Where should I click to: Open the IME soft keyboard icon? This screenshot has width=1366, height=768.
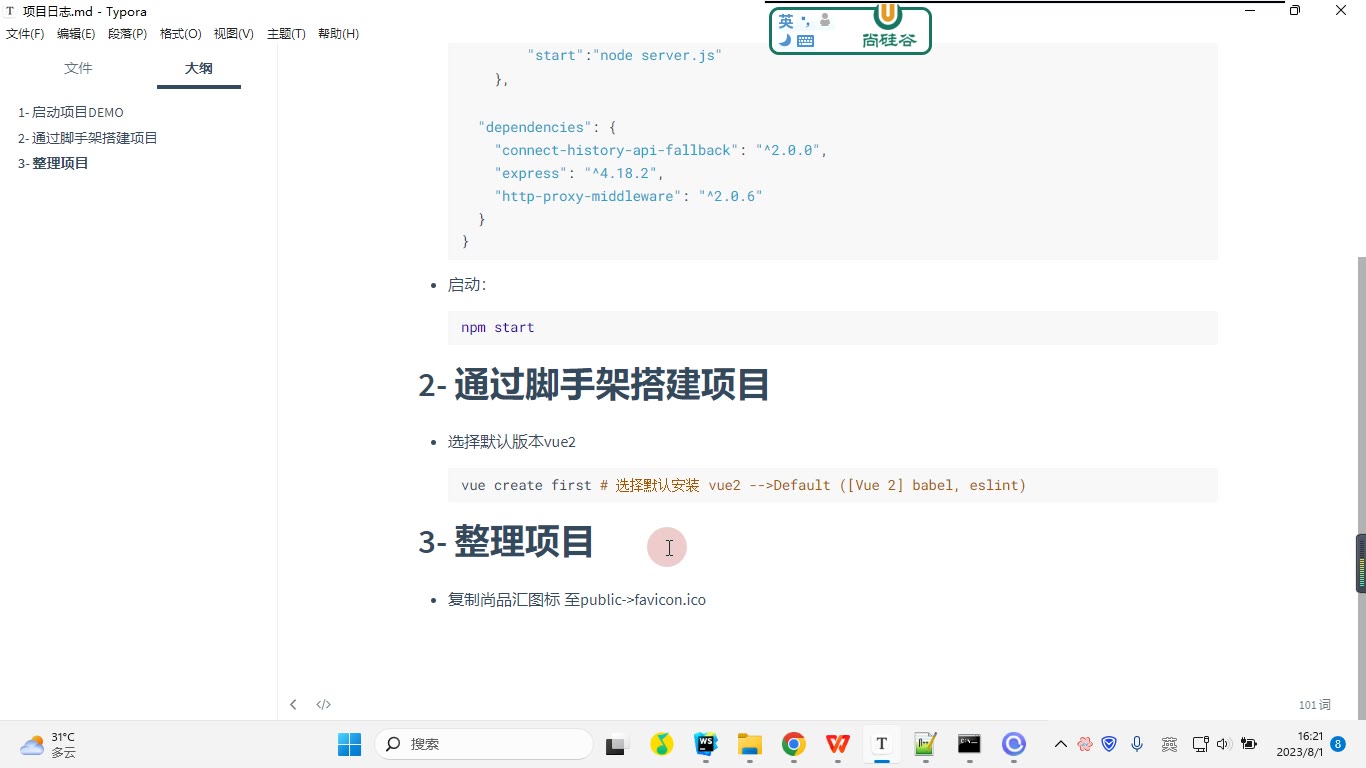click(806, 41)
